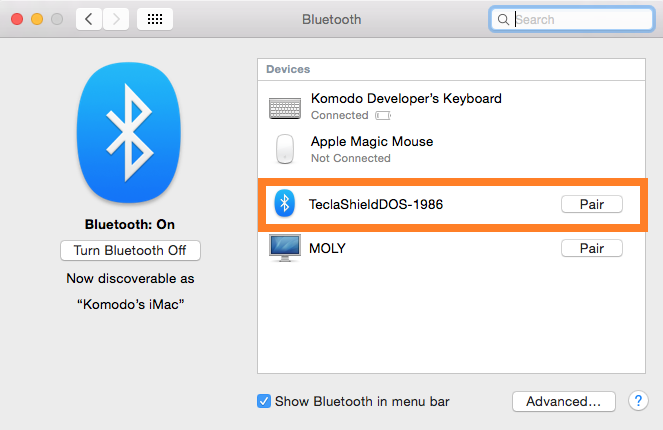
Task: Click the Bluetooth icon beside TeclaShieldDOS-1986
Action: pyautogui.click(x=285, y=204)
